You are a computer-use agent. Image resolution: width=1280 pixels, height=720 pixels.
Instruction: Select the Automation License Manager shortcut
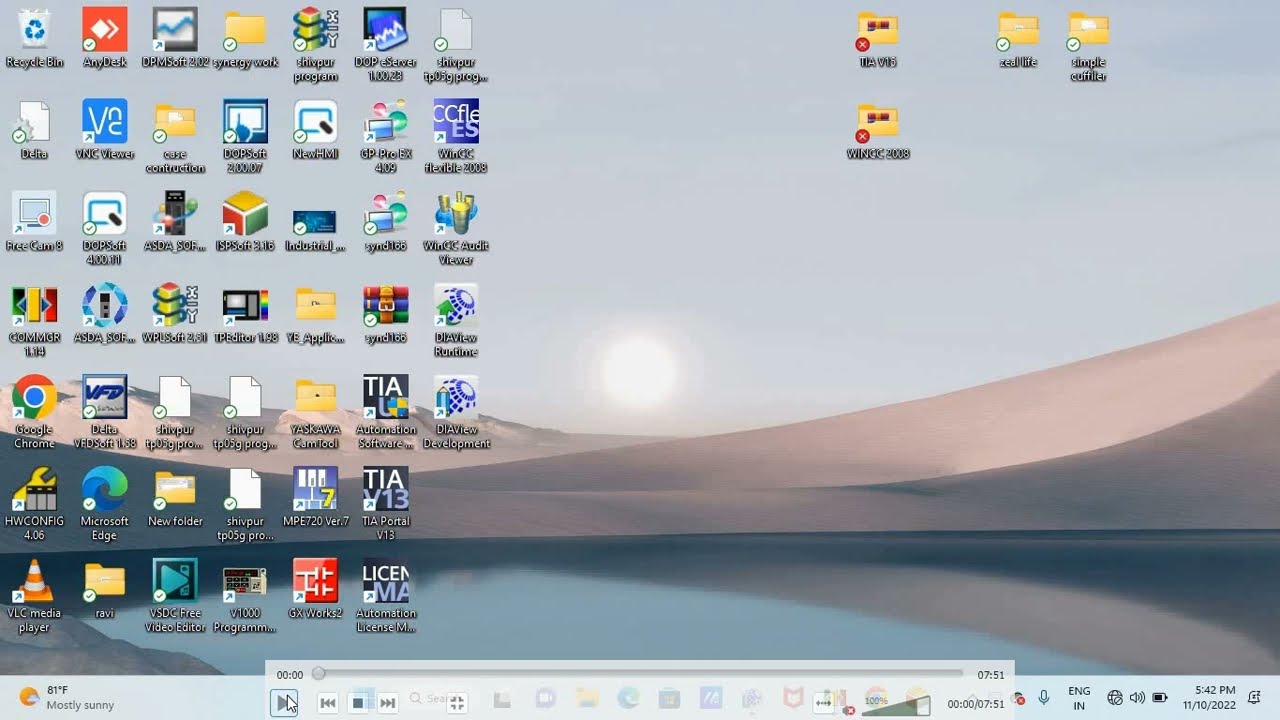tap(386, 597)
